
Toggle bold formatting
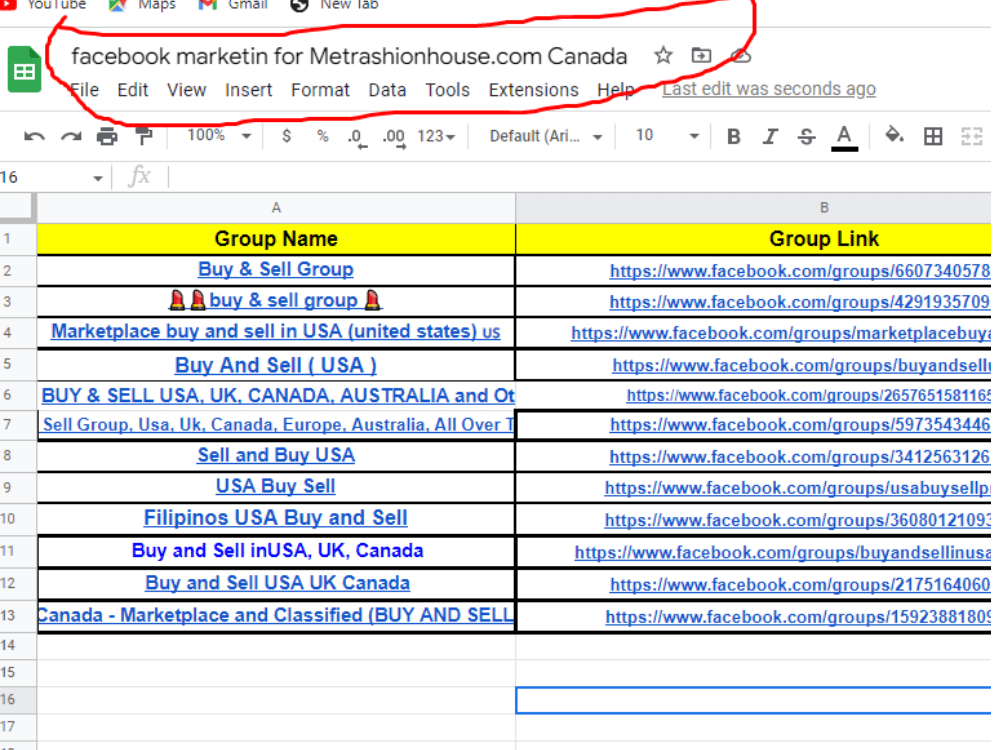coord(733,136)
